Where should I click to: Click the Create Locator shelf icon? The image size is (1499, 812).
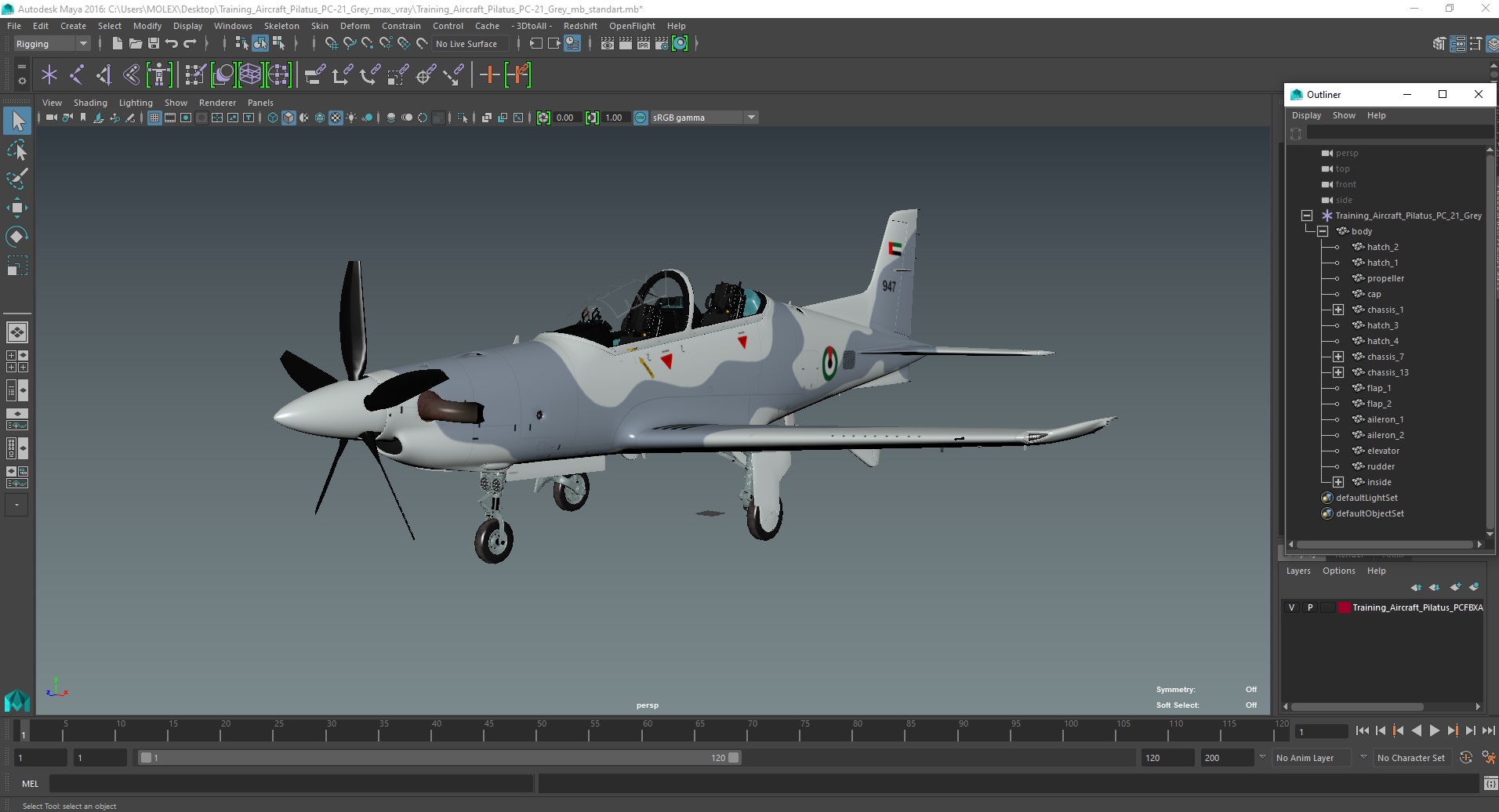click(x=49, y=75)
